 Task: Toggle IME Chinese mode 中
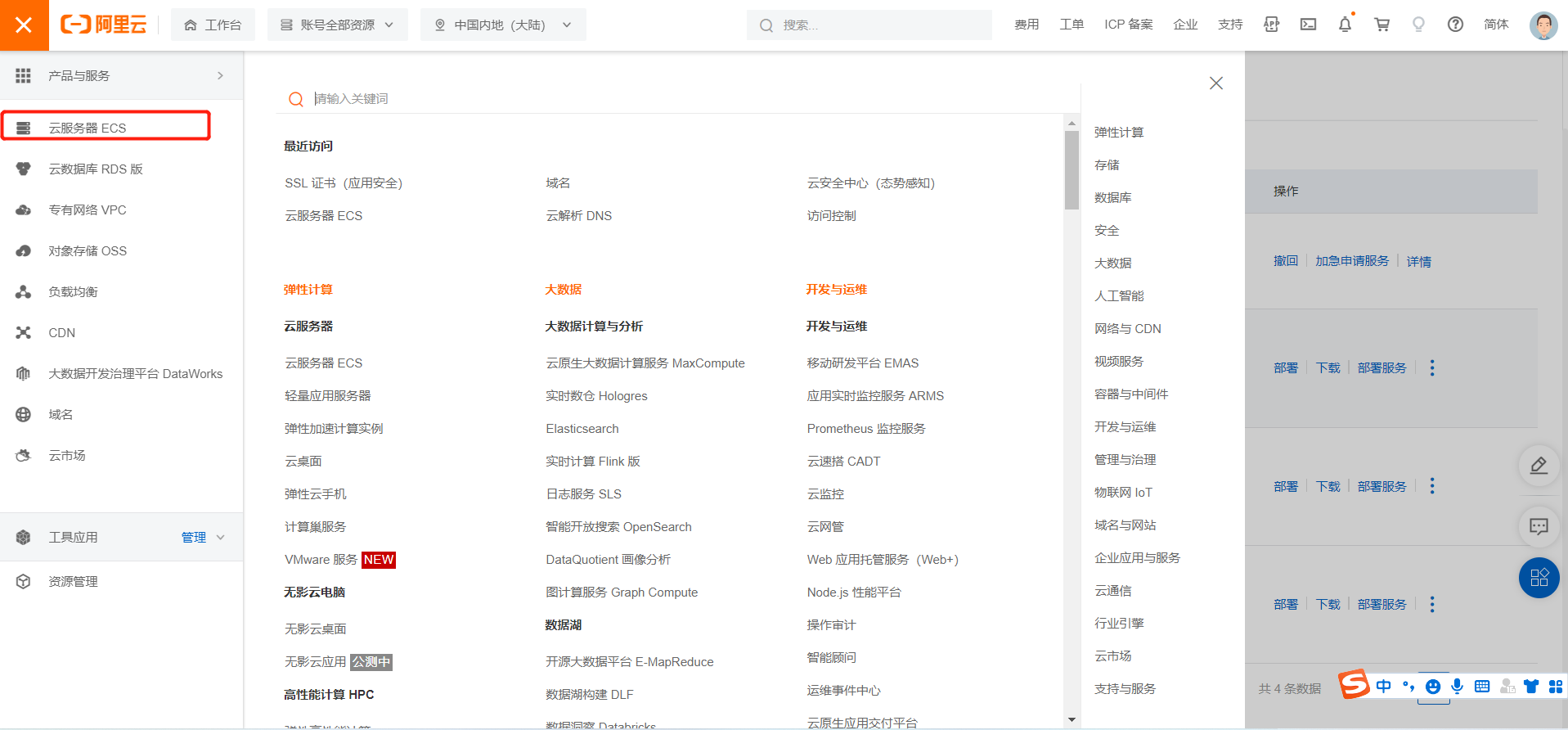pyautogui.click(x=1383, y=686)
